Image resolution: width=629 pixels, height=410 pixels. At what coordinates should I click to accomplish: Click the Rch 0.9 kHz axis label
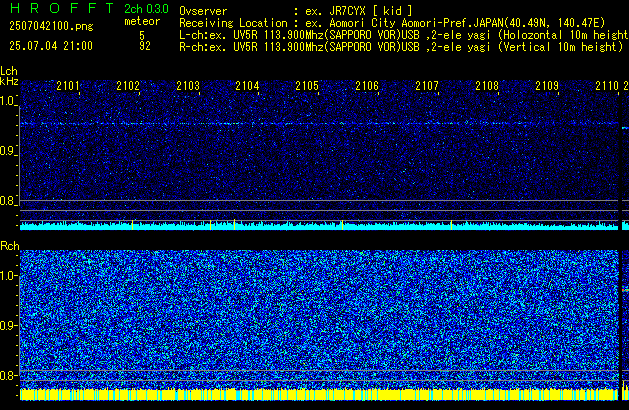click(x=8, y=325)
